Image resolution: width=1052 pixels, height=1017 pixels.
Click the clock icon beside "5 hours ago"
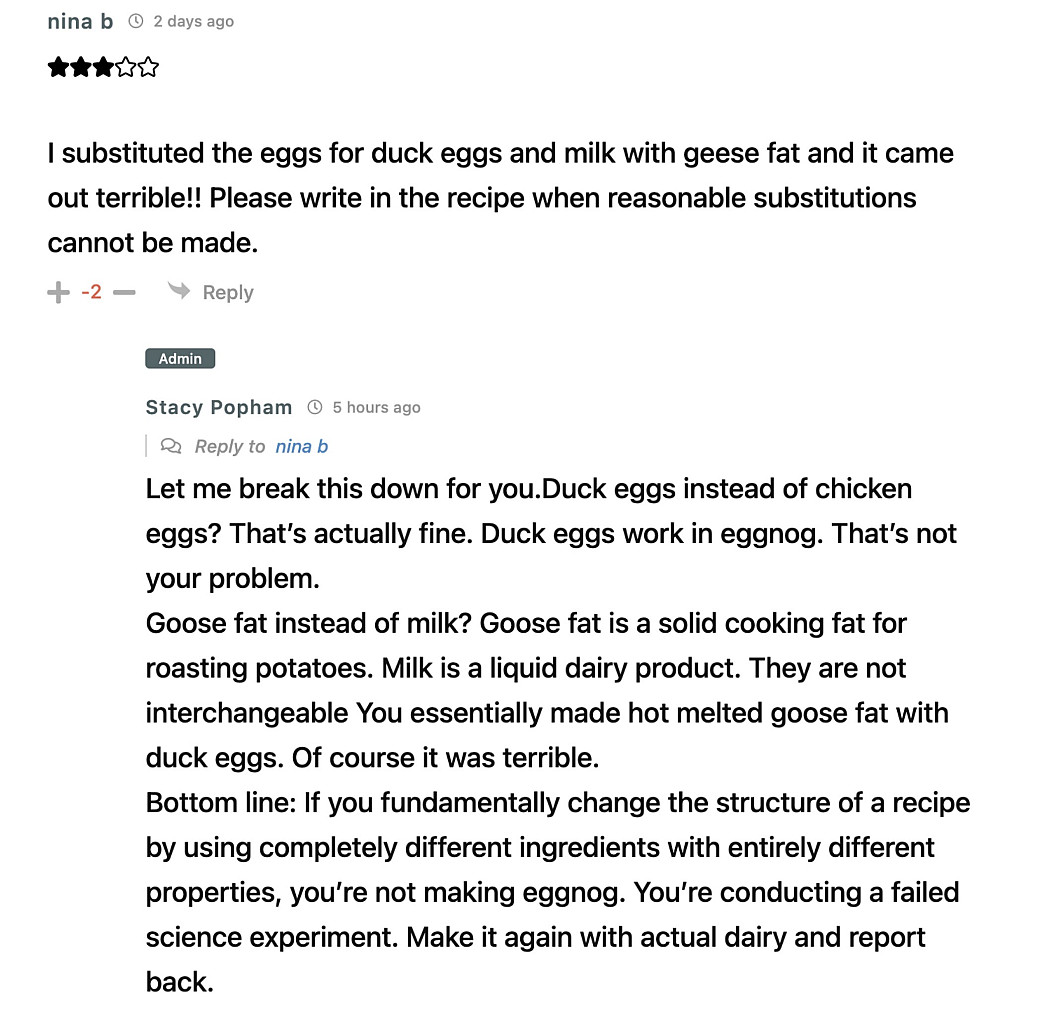315,407
